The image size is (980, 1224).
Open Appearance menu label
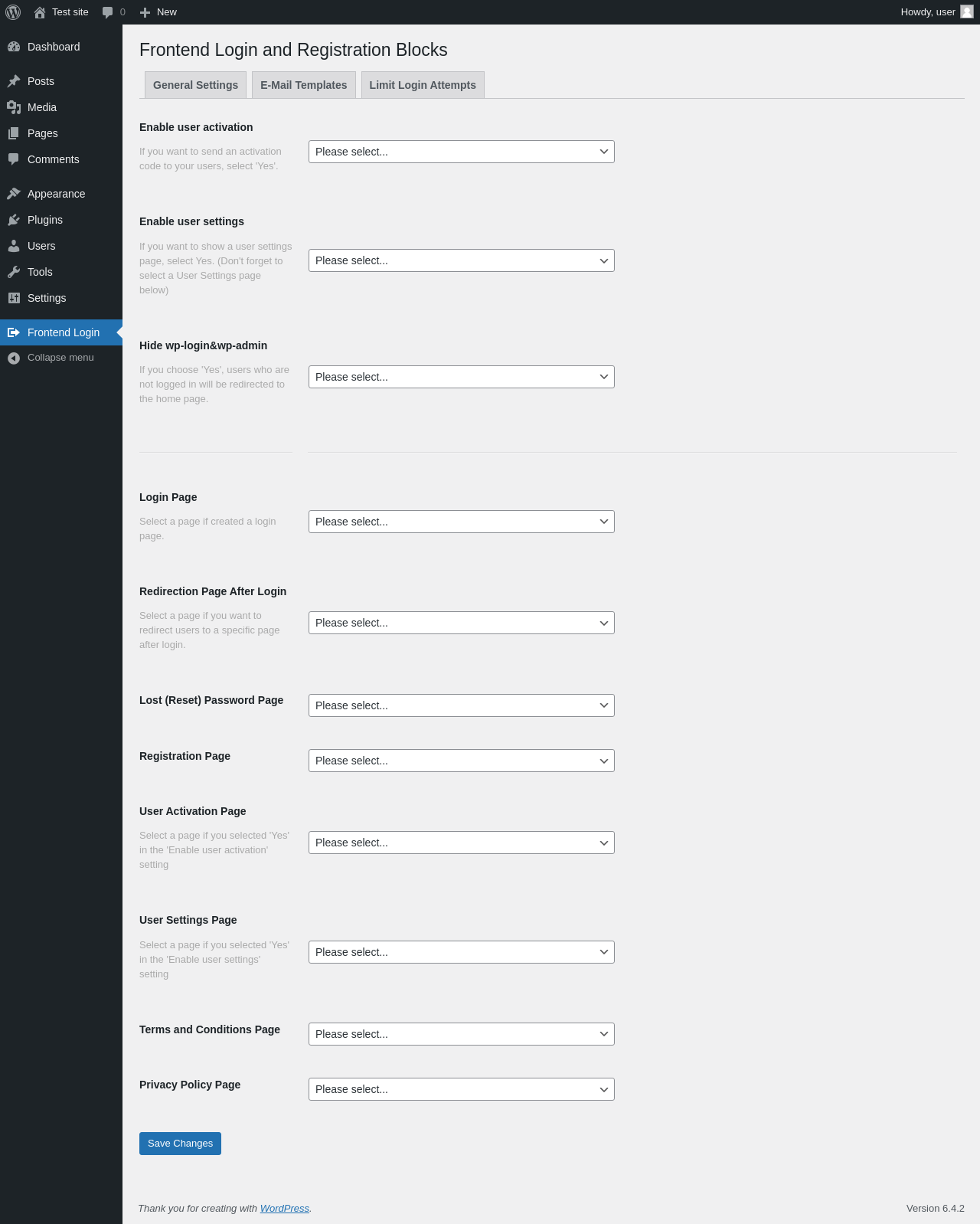[x=57, y=194]
